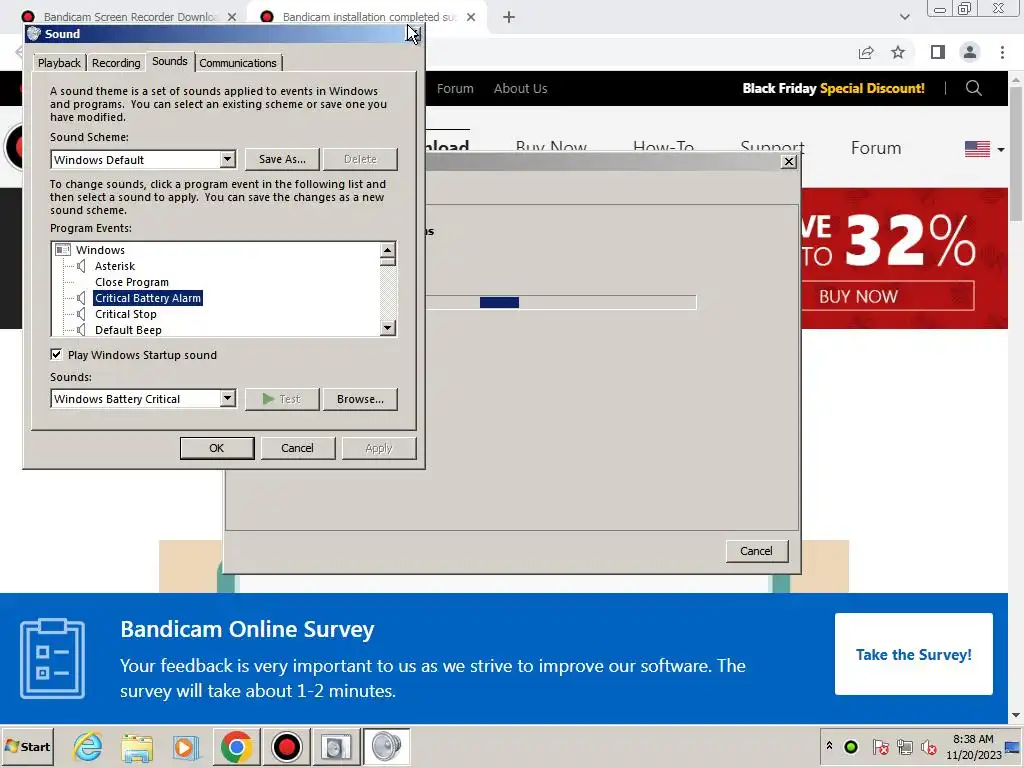Switch to Chrome in the taskbar

236,746
